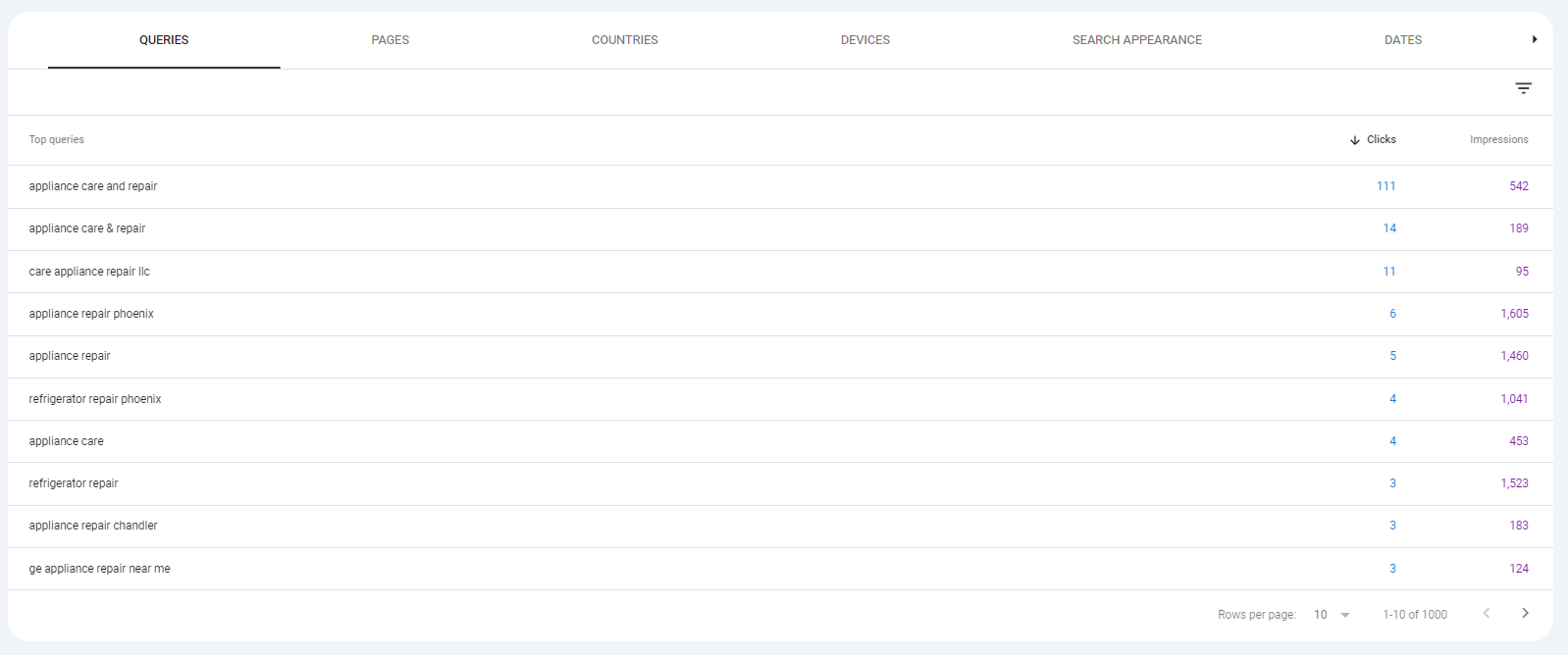Open the 'appliance repair chandler' row
Viewport: 1568px width, 655px height.
(x=93, y=526)
